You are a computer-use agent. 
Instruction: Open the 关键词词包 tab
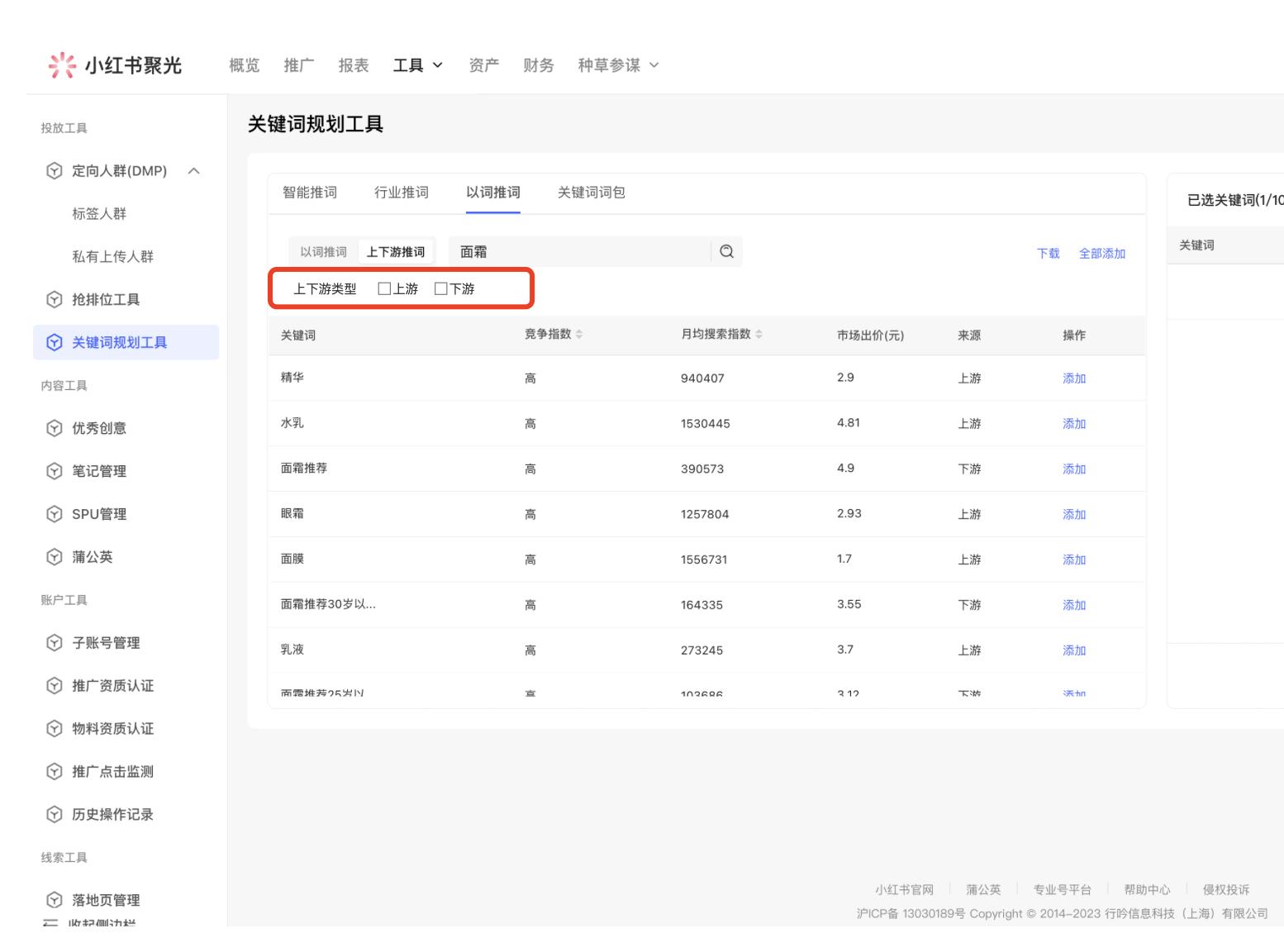(x=591, y=193)
